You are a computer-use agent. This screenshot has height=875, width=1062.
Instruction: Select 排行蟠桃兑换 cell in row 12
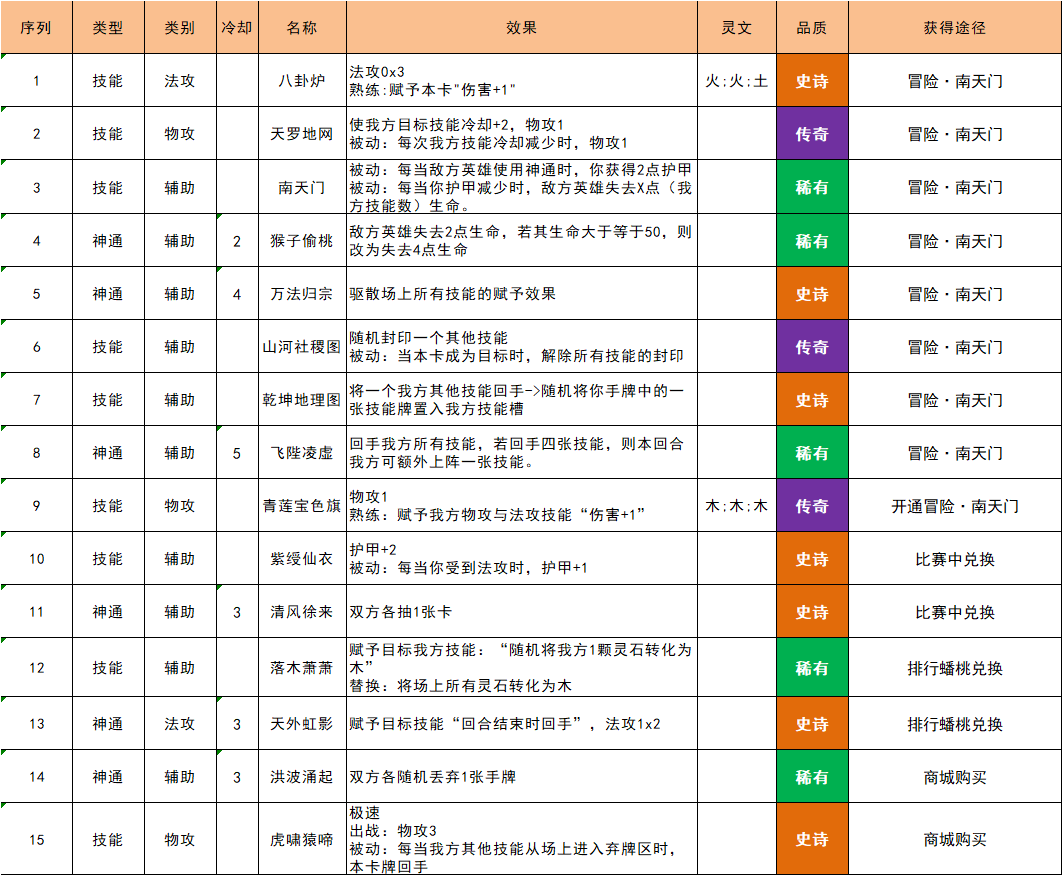(955, 667)
